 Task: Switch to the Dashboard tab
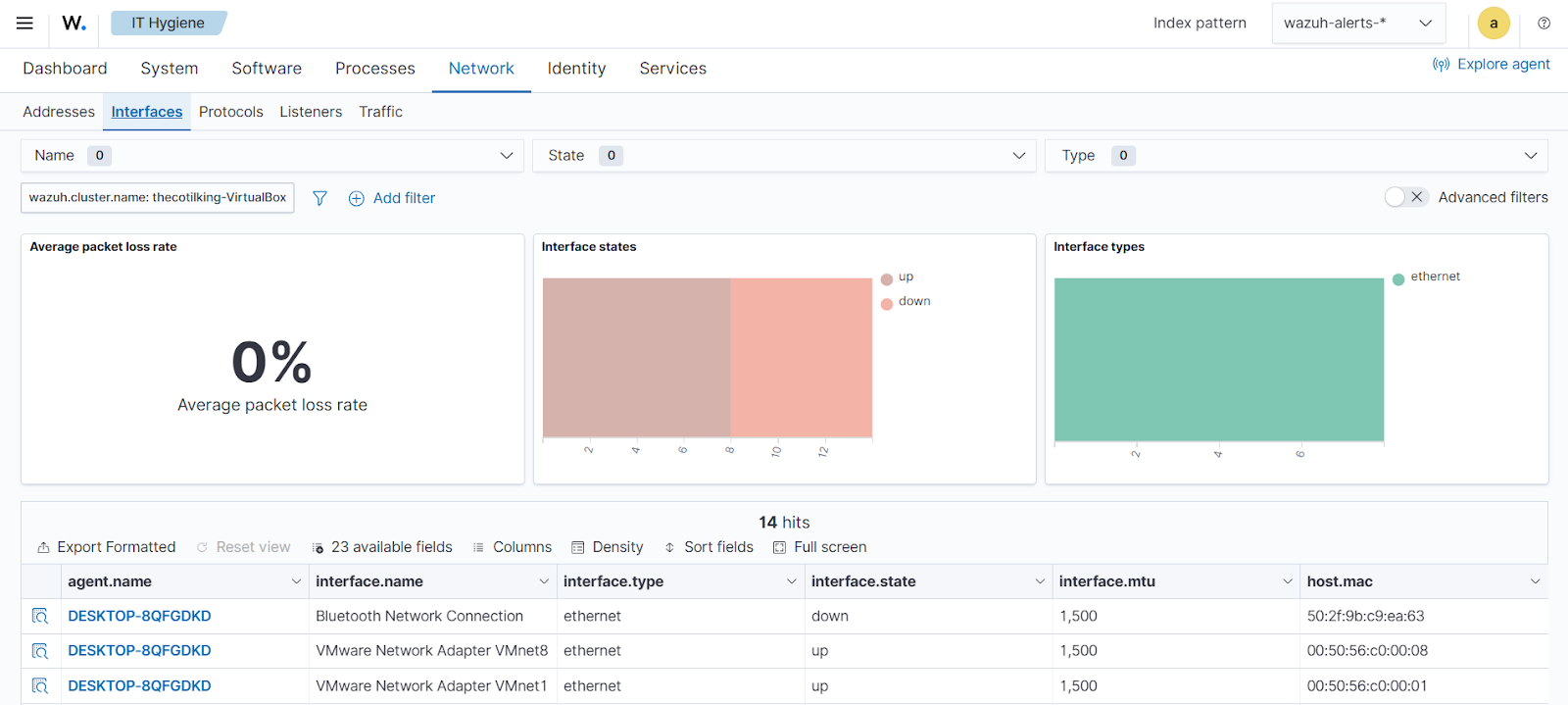pos(65,69)
